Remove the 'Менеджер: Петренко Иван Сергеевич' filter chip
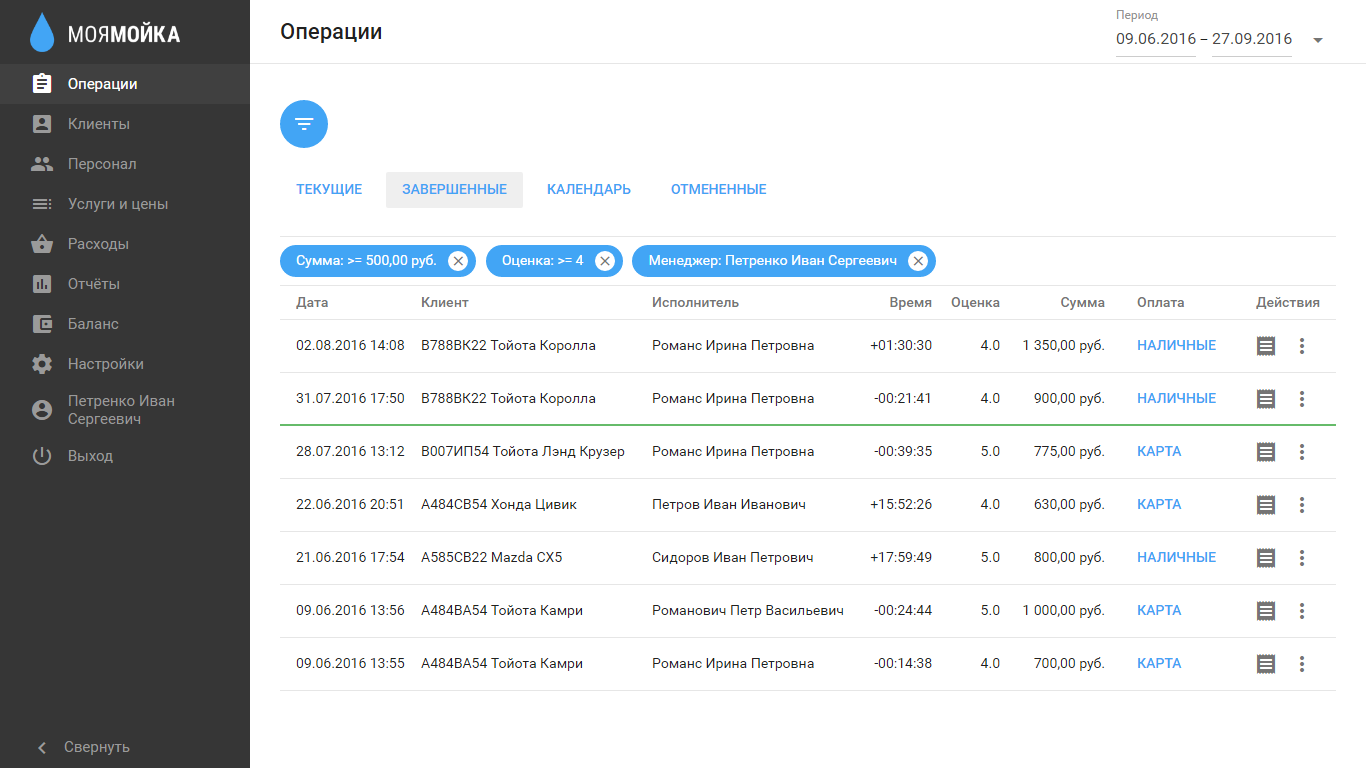The width and height of the screenshot is (1366, 768). click(918, 261)
